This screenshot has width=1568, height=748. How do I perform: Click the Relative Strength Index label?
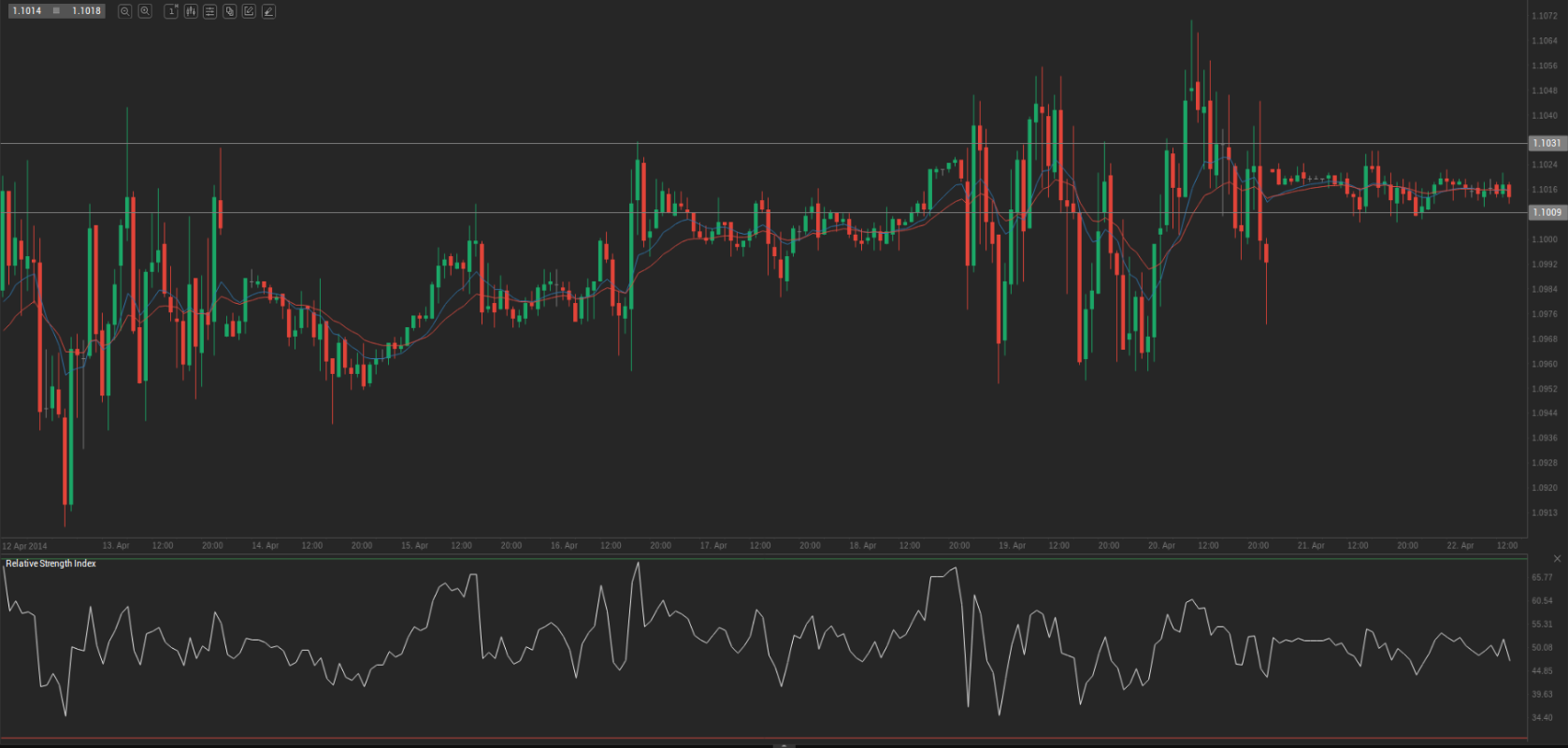click(51, 564)
